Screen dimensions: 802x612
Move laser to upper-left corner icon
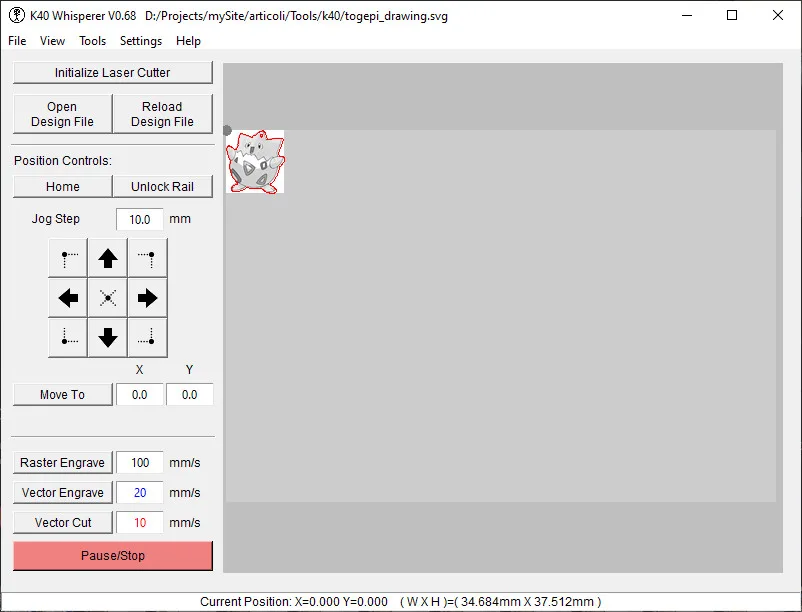68,258
